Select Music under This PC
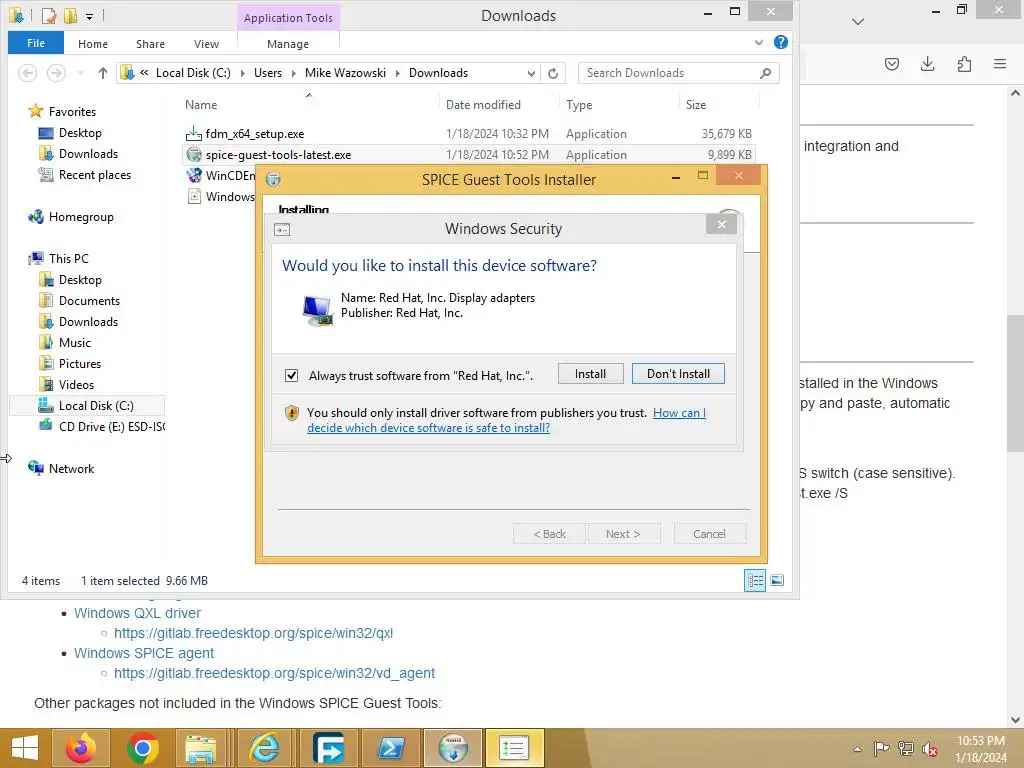 (x=74, y=342)
